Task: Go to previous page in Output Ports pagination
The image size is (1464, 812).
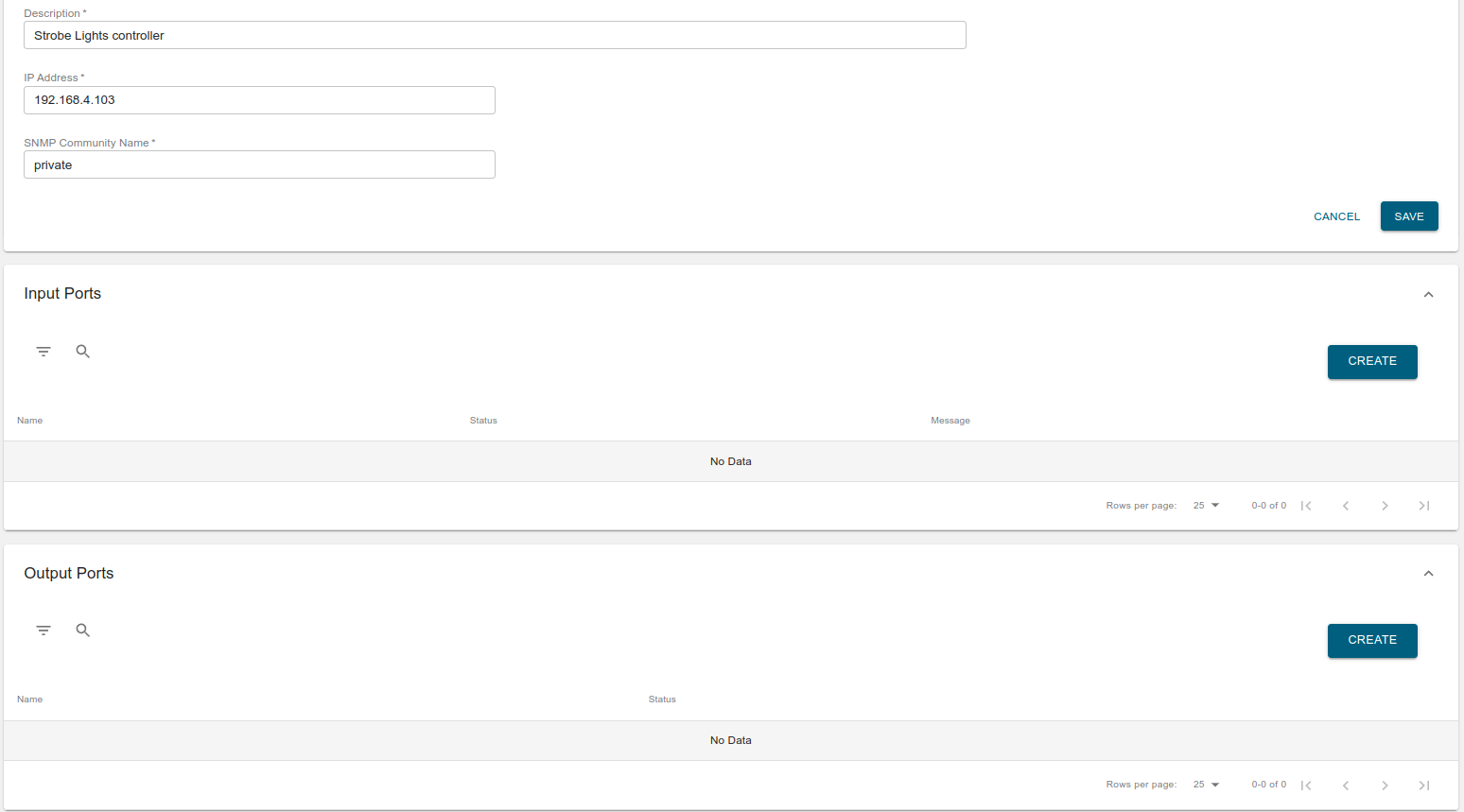Action: click(1346, 784)
